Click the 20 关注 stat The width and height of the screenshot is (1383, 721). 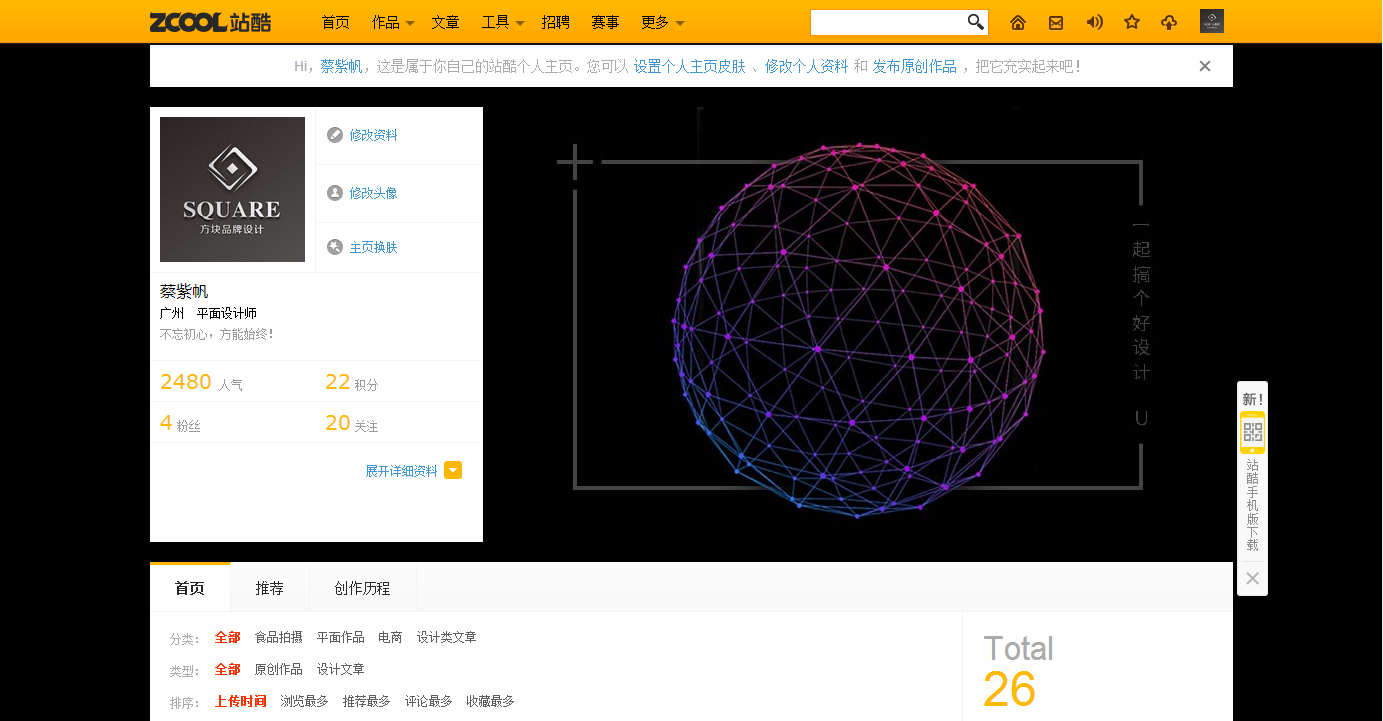[x=351, y=423]
